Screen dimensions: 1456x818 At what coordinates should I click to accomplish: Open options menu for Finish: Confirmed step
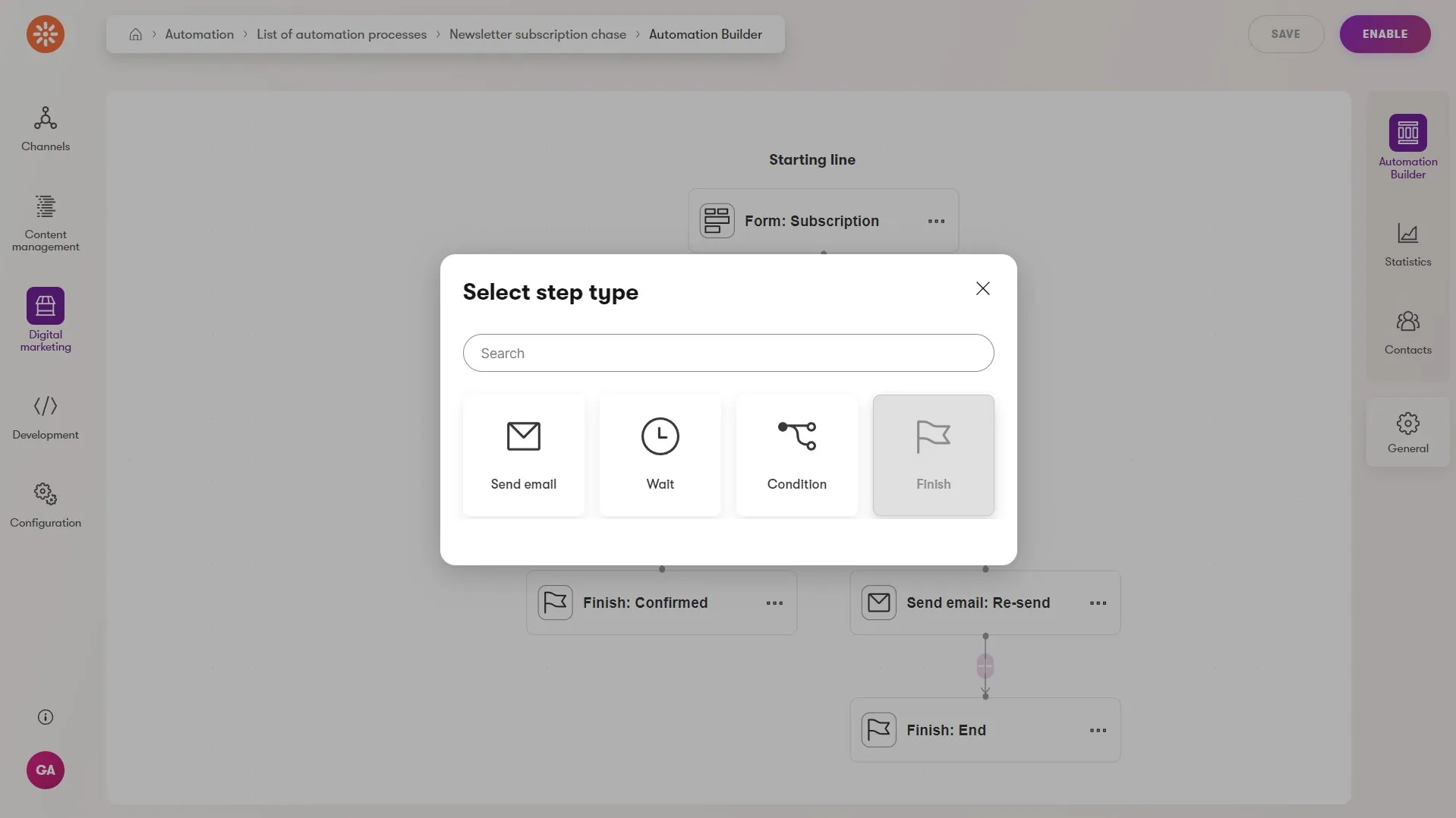point(775,603)
